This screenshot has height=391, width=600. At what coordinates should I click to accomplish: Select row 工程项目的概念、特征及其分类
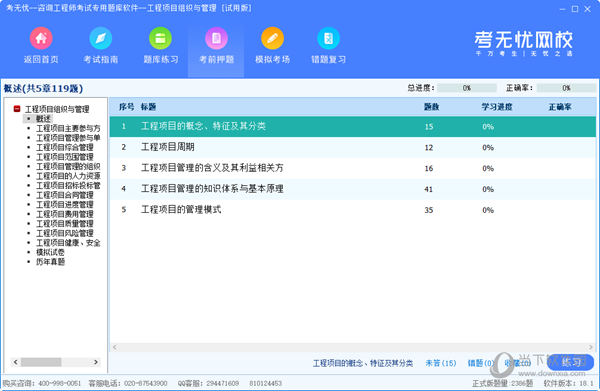coord(353,127)
